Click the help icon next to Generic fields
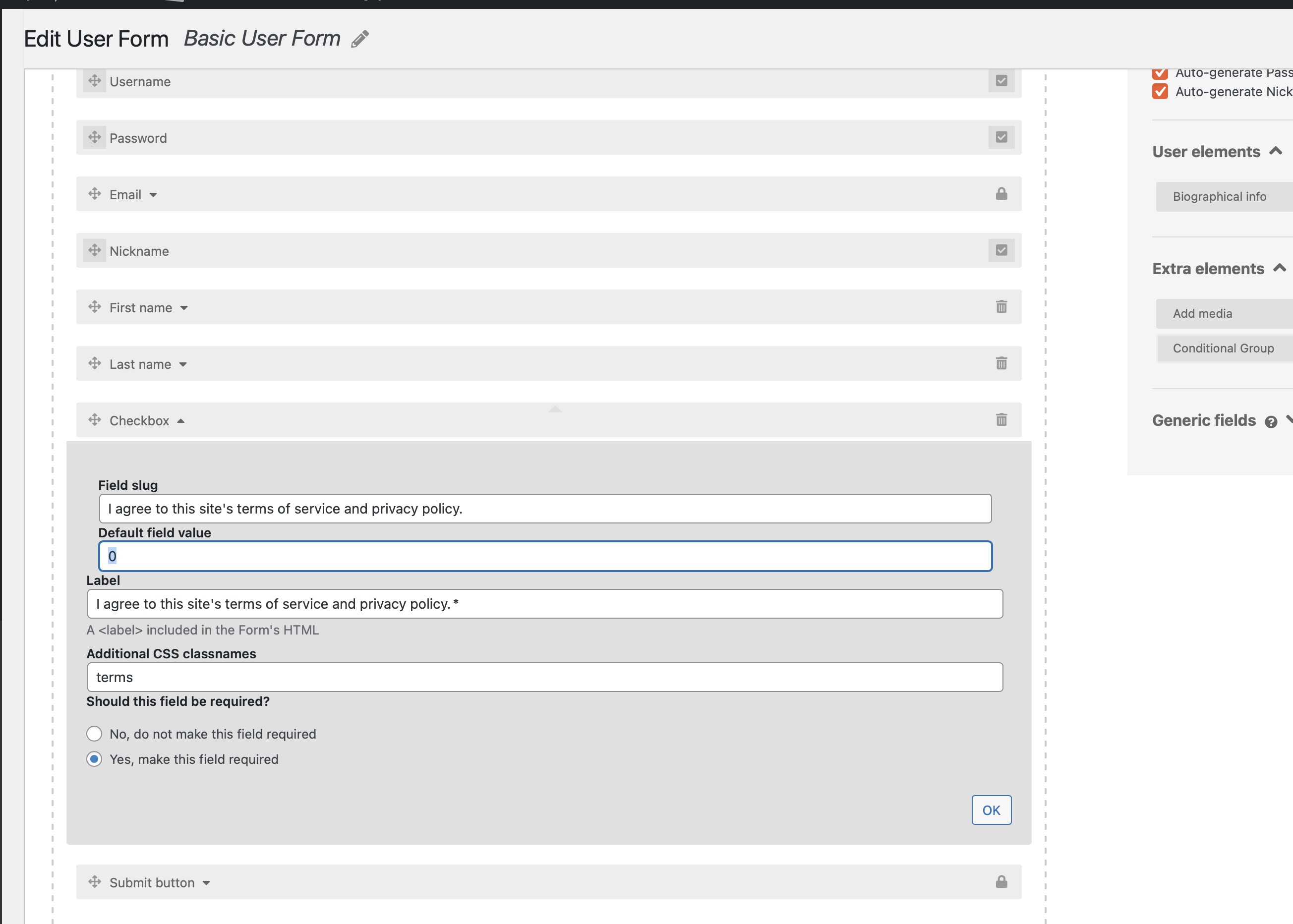This screenshot has height=924, width=1293. (x=1271, y=422)
